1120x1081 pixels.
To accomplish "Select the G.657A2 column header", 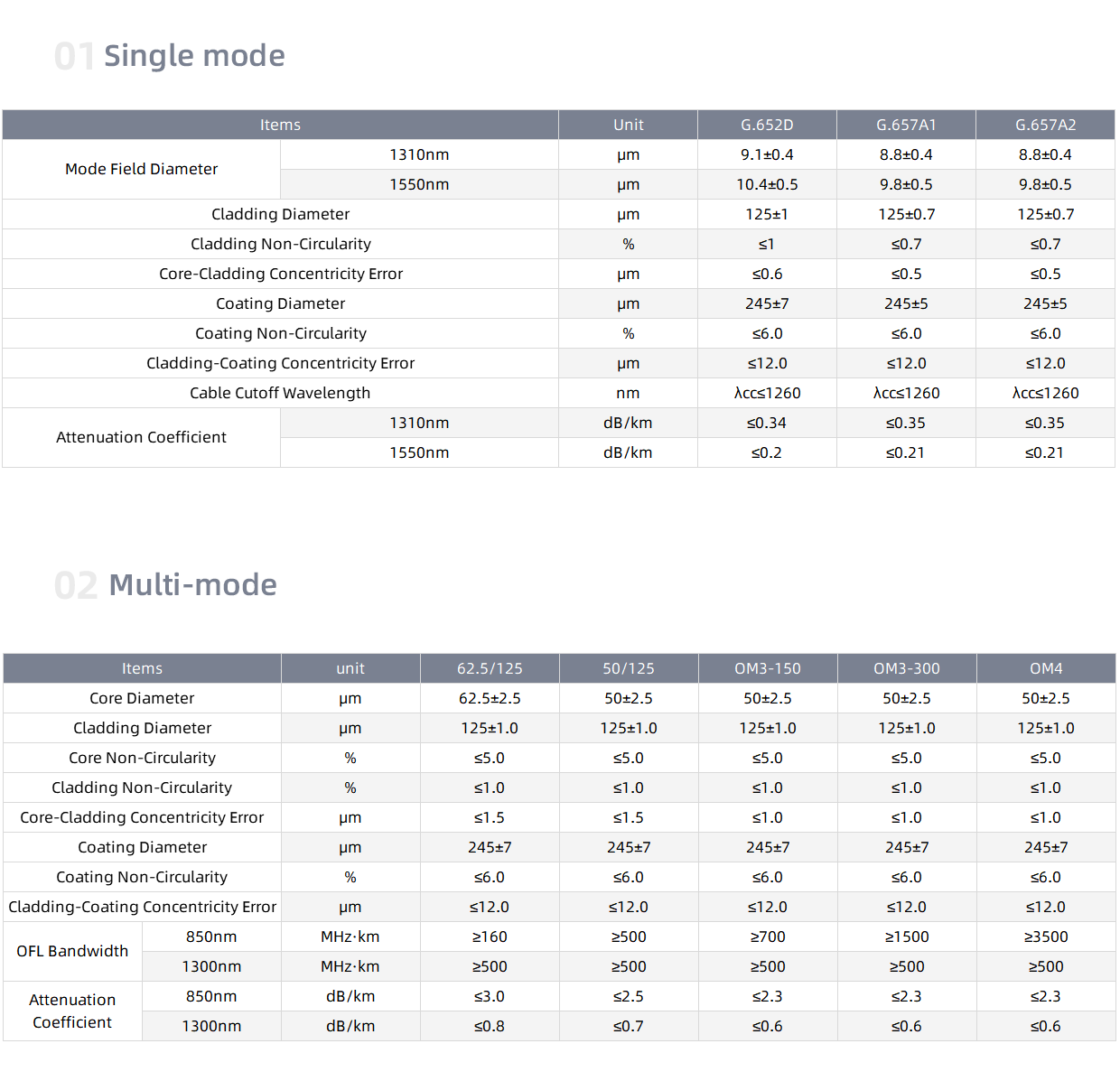I will 1045,125.
